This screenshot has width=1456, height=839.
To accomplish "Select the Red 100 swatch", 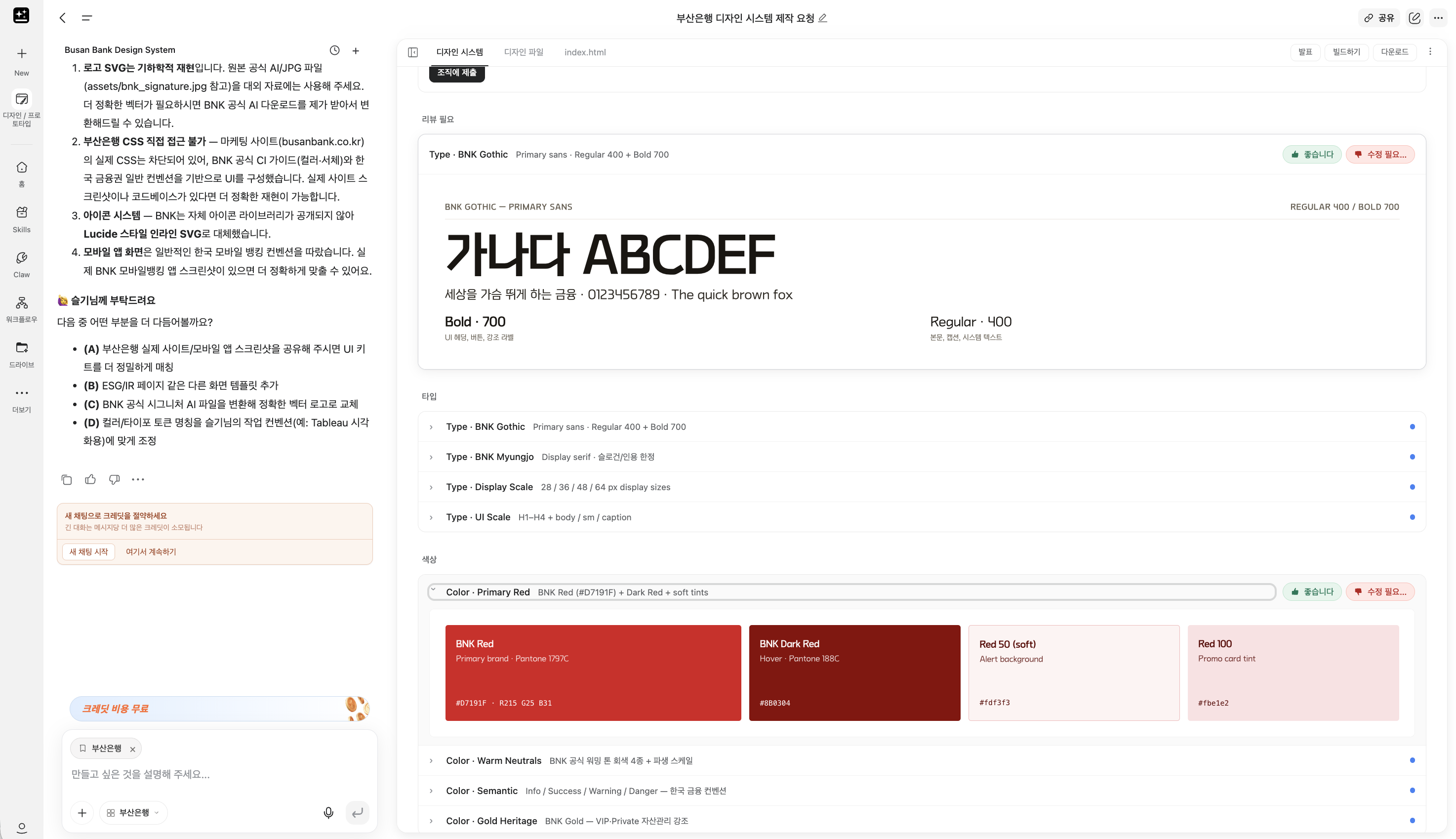I will [x=1293, y=673].
